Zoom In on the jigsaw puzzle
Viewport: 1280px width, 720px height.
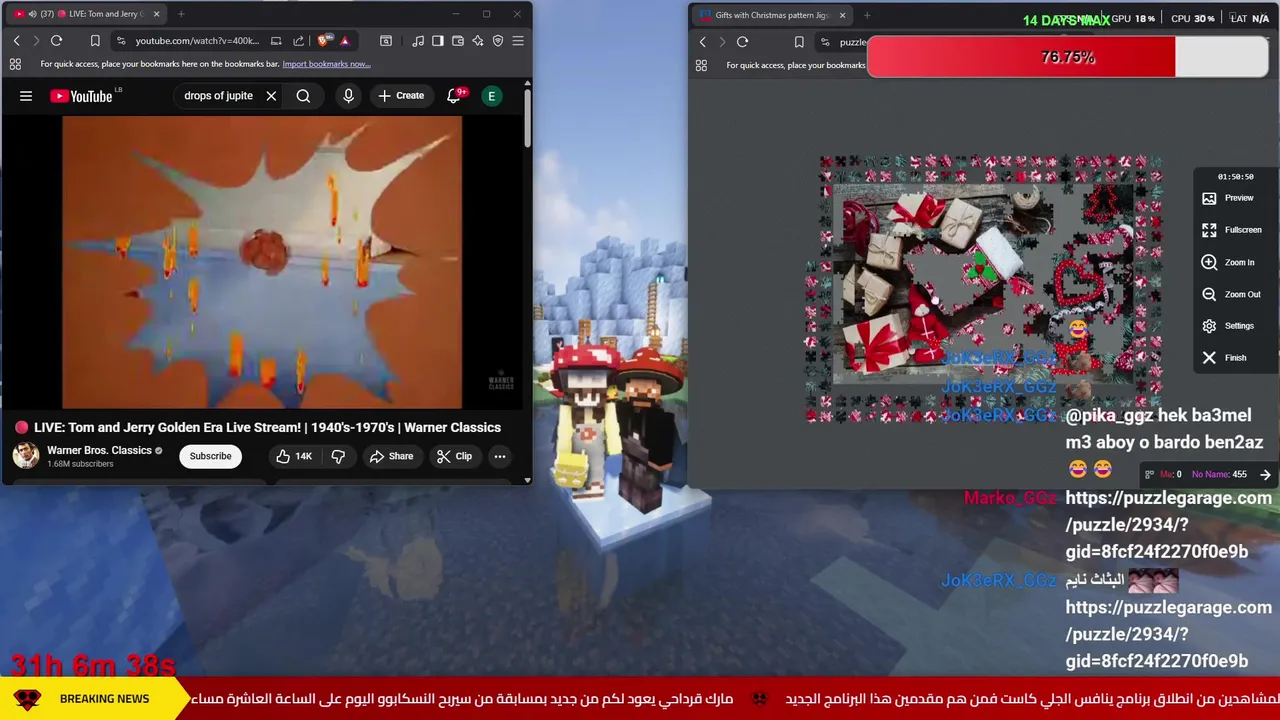1229,262
